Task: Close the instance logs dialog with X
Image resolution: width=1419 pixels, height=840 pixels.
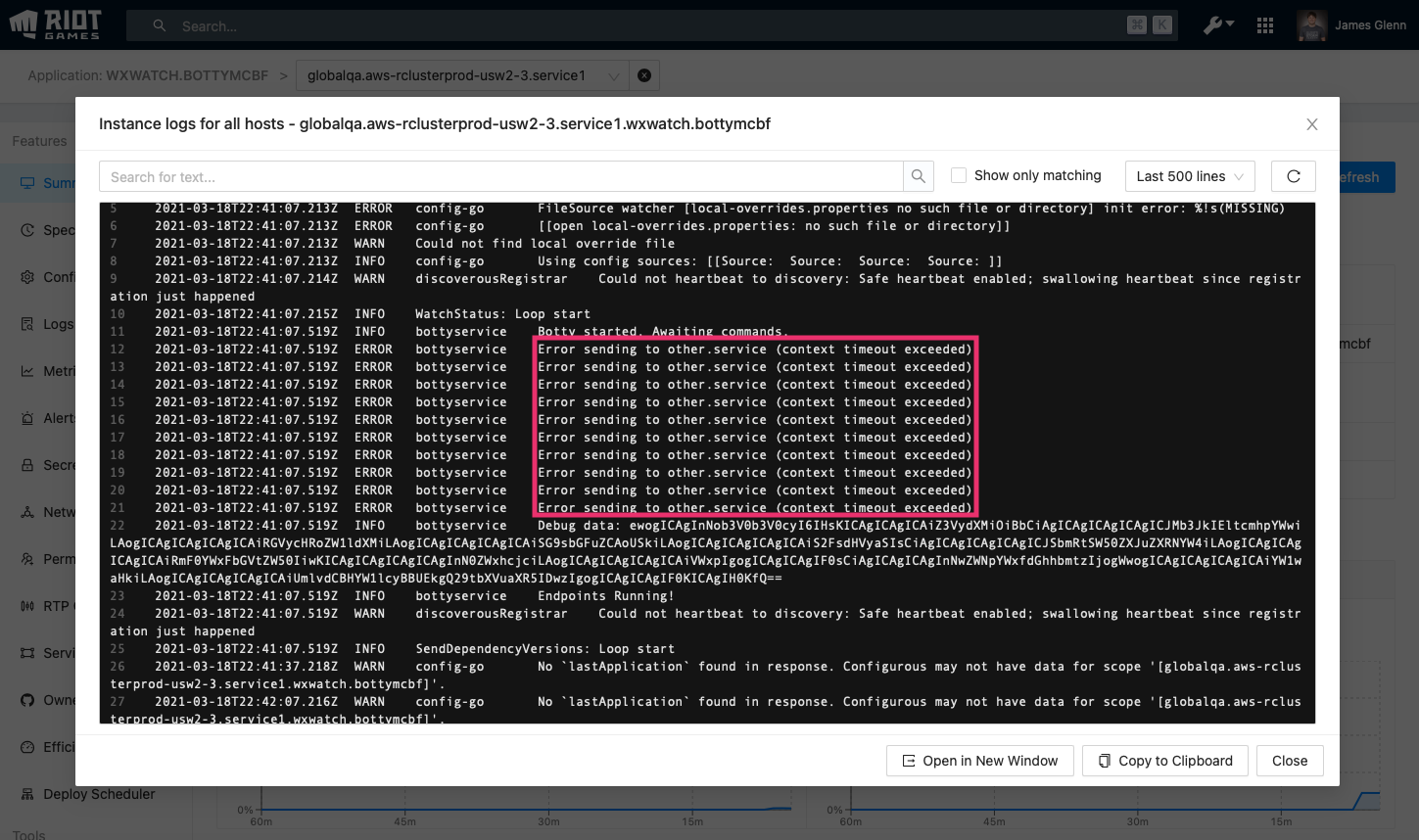Action: pyautogui.click(x=1311, y=124)
